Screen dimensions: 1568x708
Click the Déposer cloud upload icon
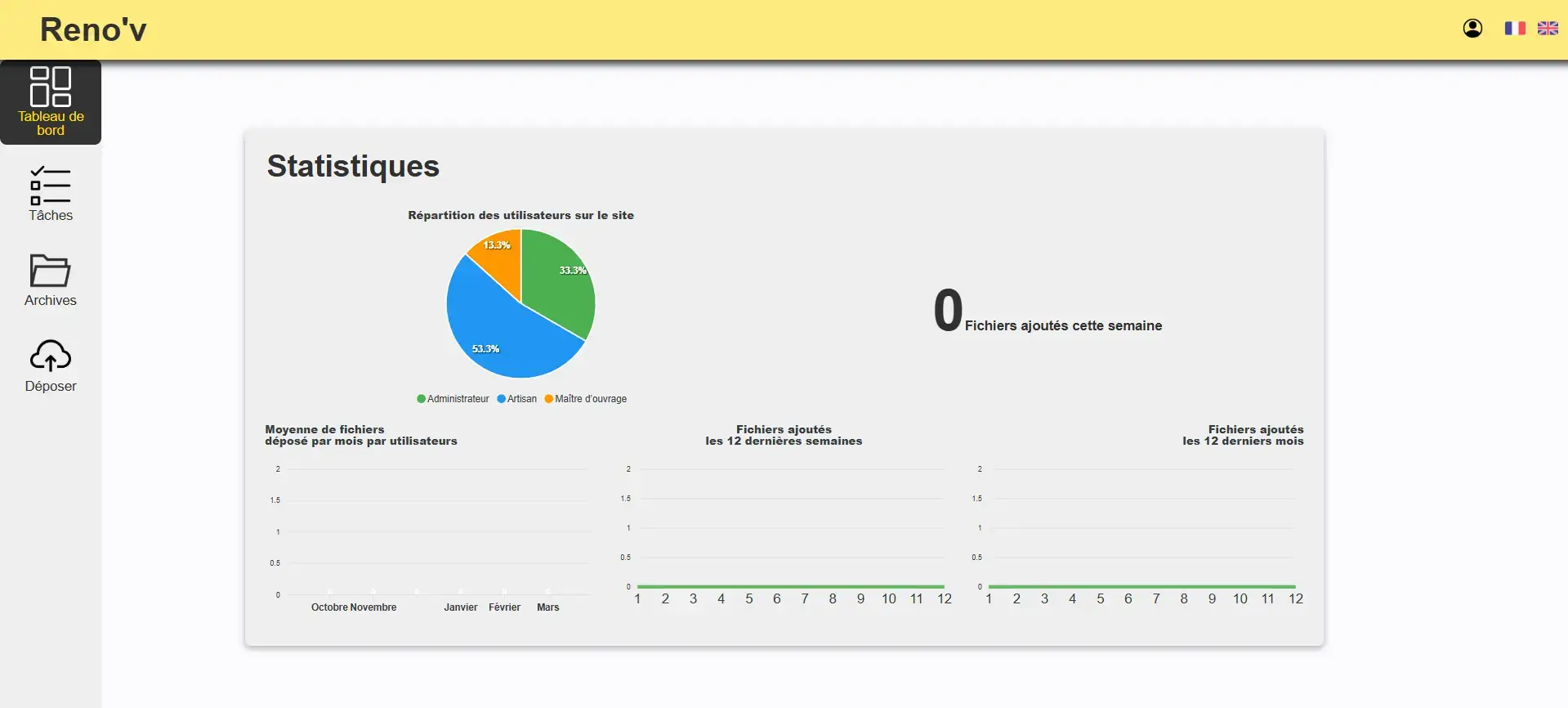51,356
